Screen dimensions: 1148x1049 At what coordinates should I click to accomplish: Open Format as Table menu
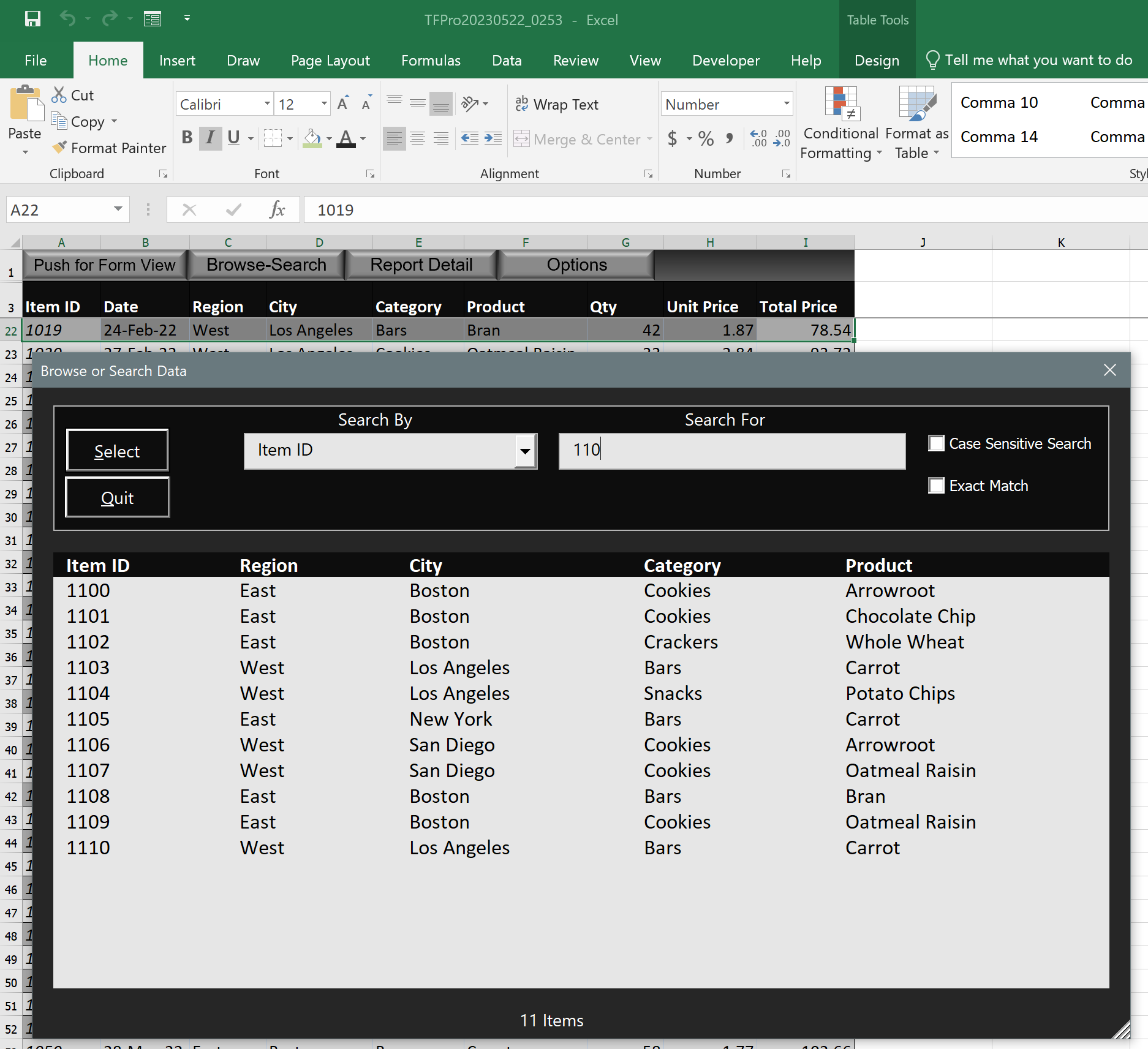coord(917,123)
